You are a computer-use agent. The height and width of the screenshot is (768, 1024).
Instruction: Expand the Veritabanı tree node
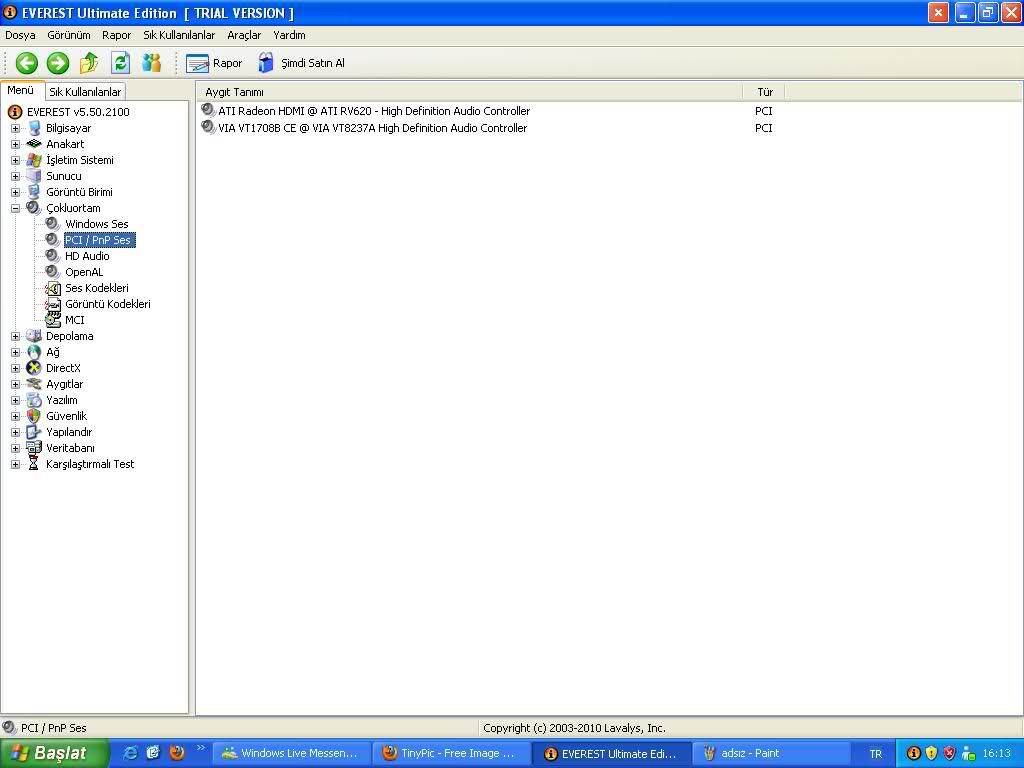click(x=15, y=448)
